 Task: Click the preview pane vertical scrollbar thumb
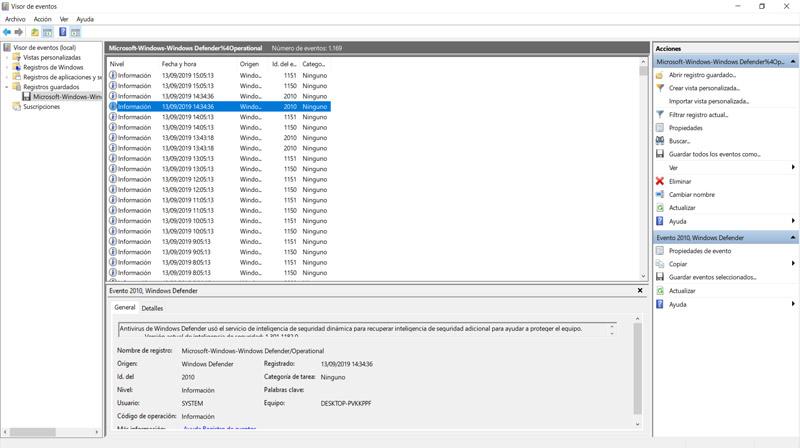(637, 368)
